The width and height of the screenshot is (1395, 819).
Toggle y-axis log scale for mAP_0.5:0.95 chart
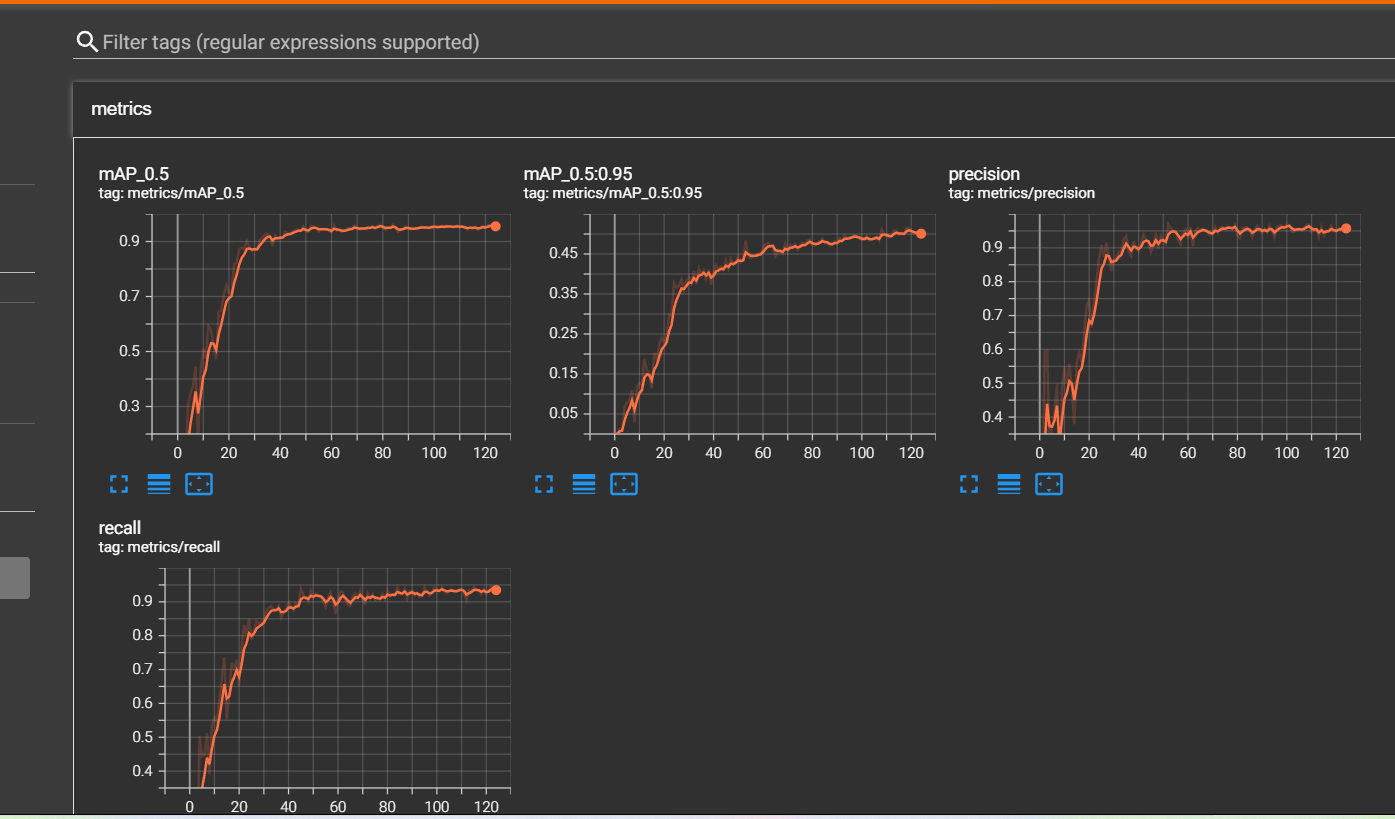pos(584,485)
